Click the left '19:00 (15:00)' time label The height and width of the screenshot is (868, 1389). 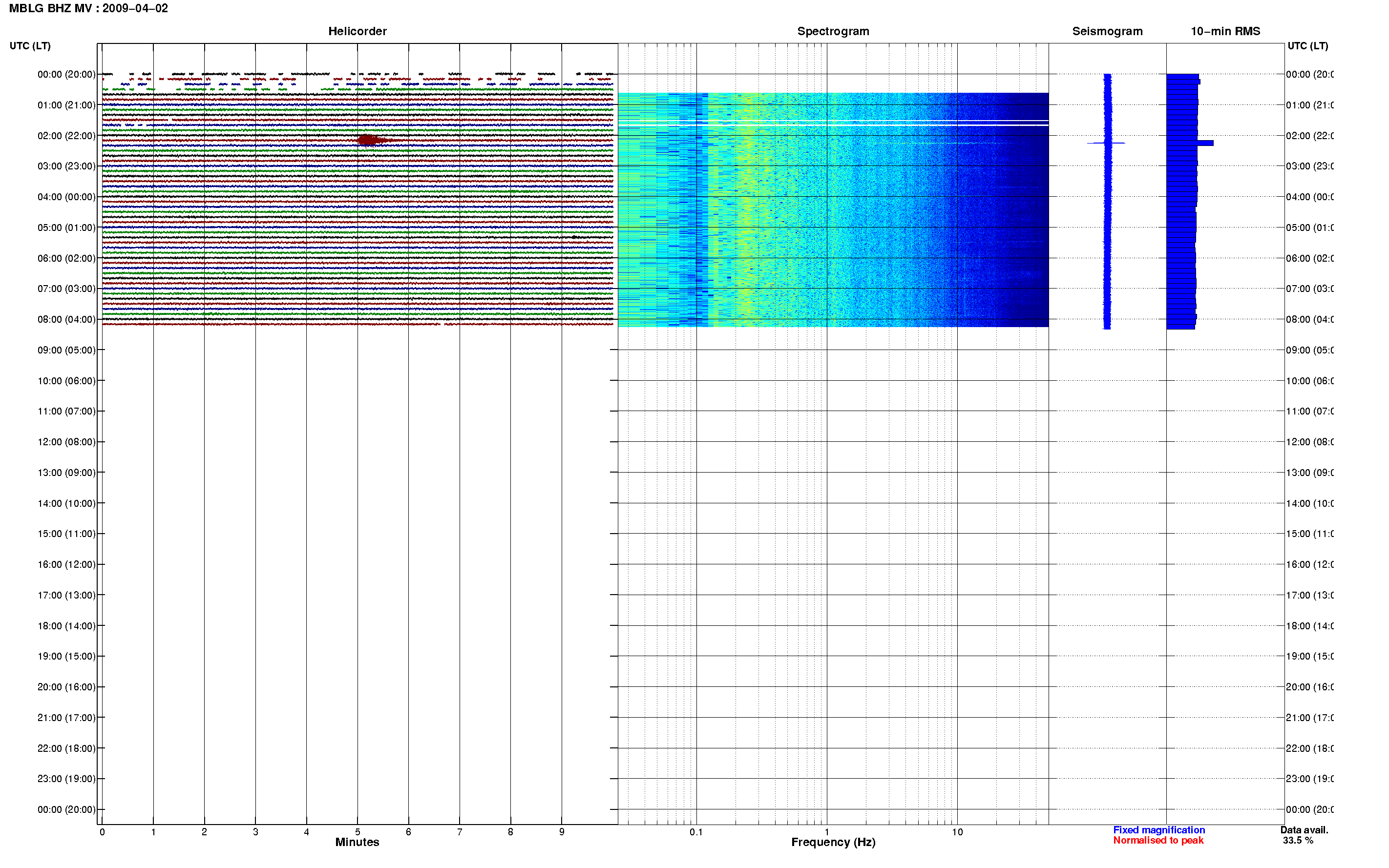pyautogui.click(x=66, y=657)
